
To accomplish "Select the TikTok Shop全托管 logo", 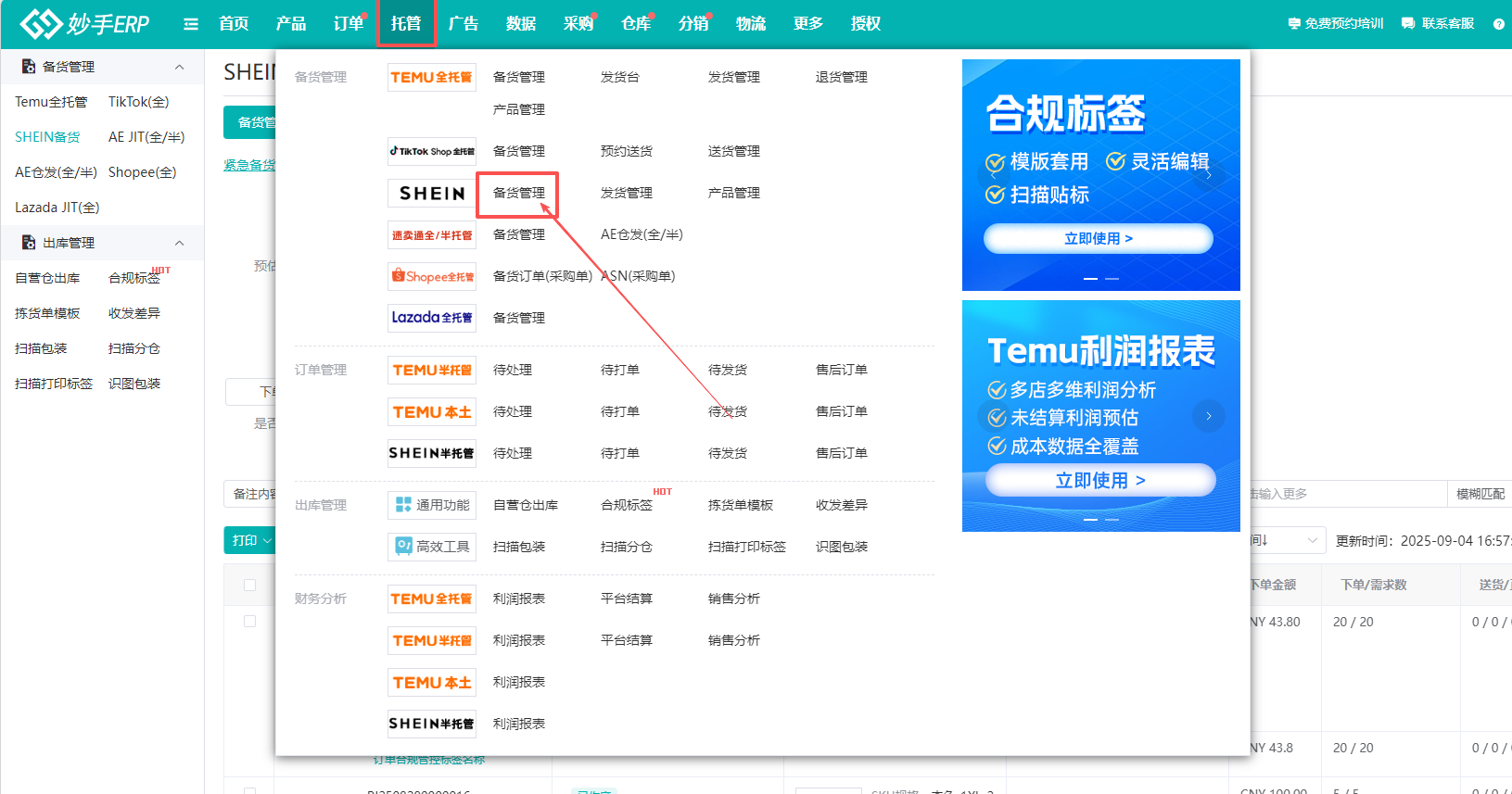I will [432, 151].
